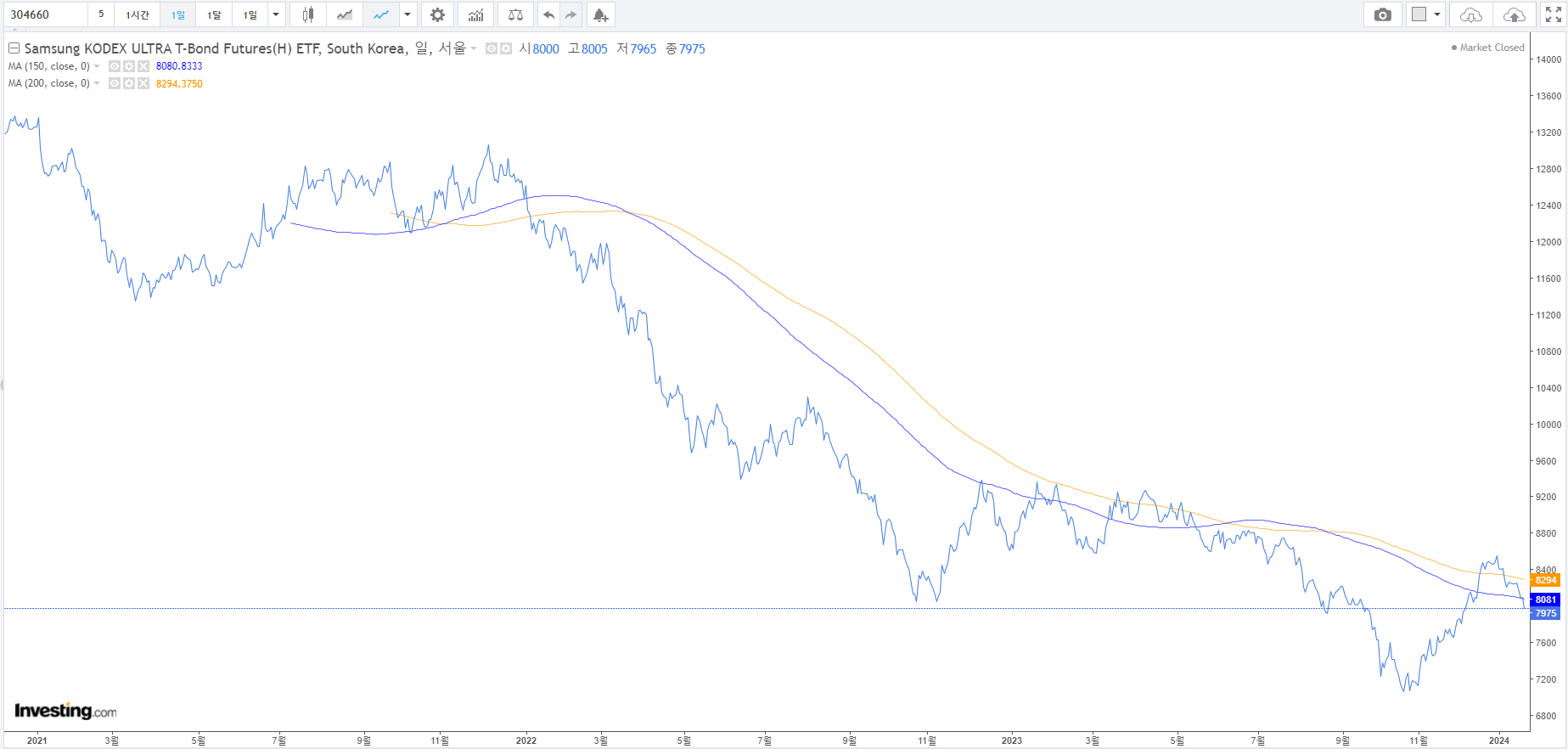Click the 2021 label on the time axis

[x=37, y=741]
